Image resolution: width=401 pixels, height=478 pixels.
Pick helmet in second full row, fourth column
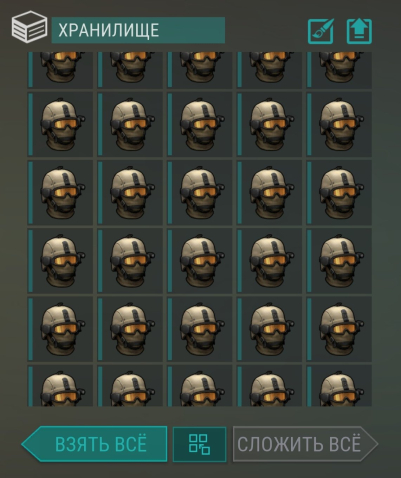click(270, 193)
